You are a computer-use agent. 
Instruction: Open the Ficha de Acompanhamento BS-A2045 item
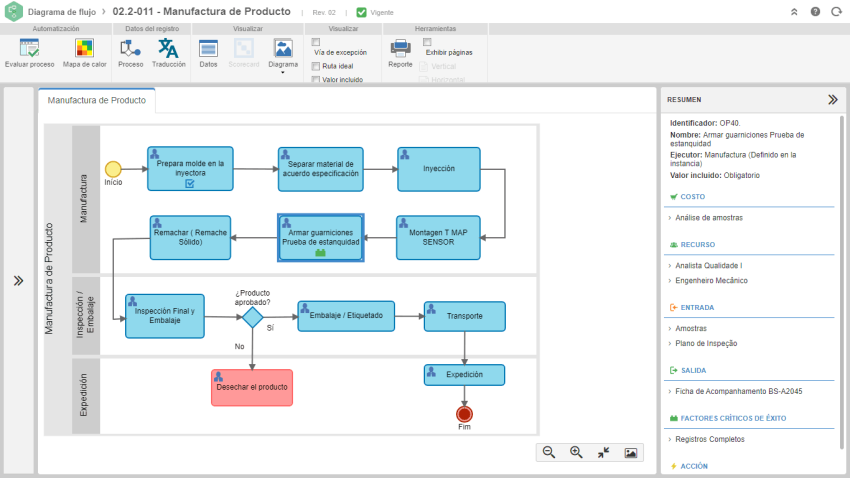[738, 391]
